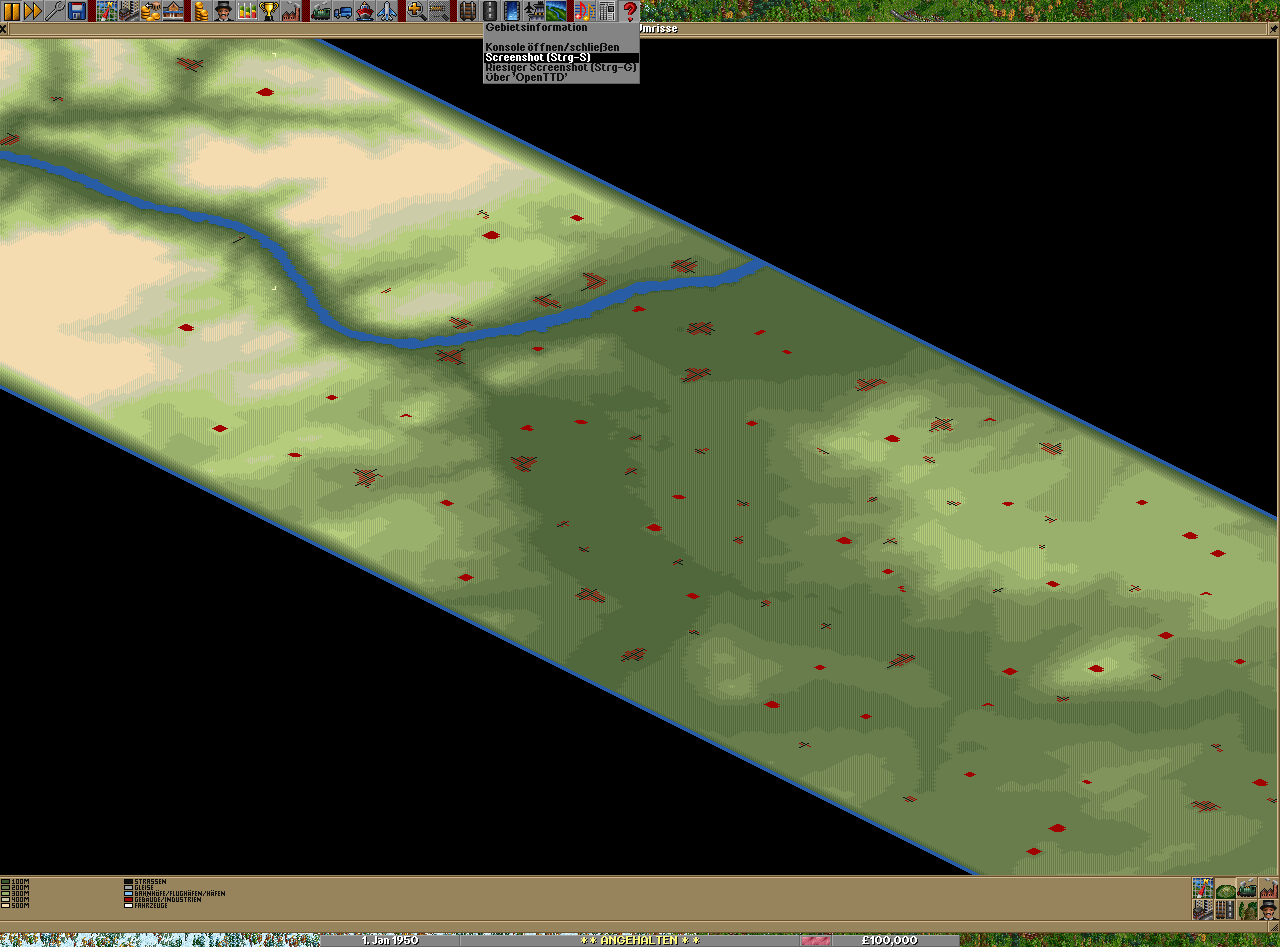
Task: Open news messages newspaper icon
Action: (x=606, y=11)
